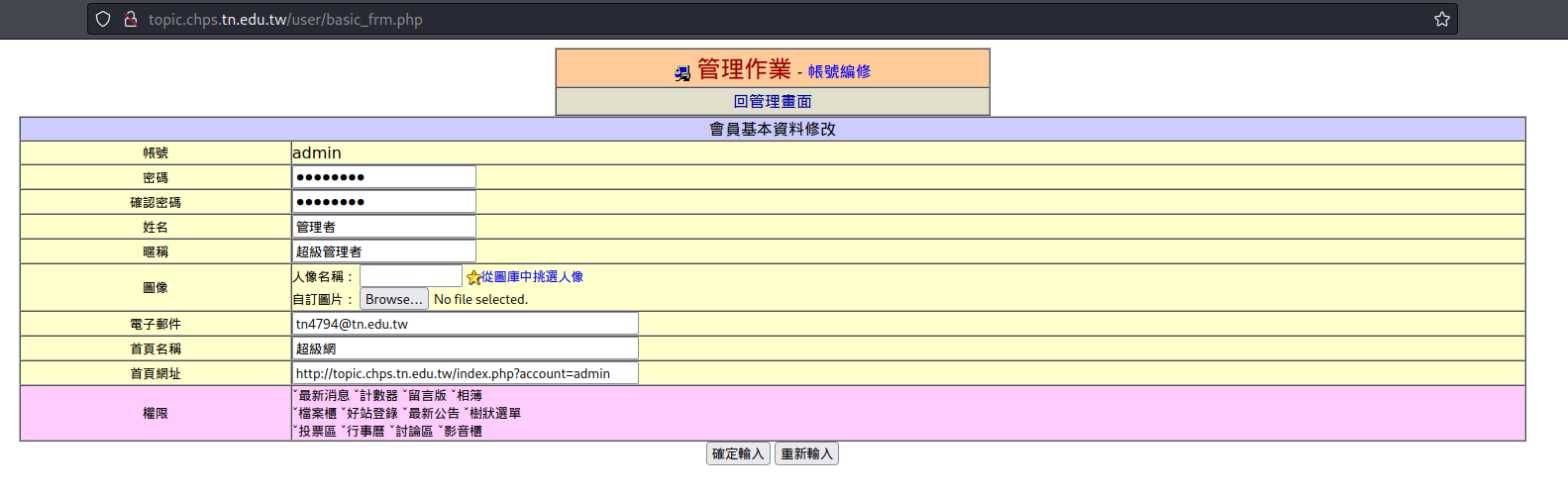Screen dimensions: 1568x498
Task: Click the 會員基本資料修改 header text
Action: point(773,129)
